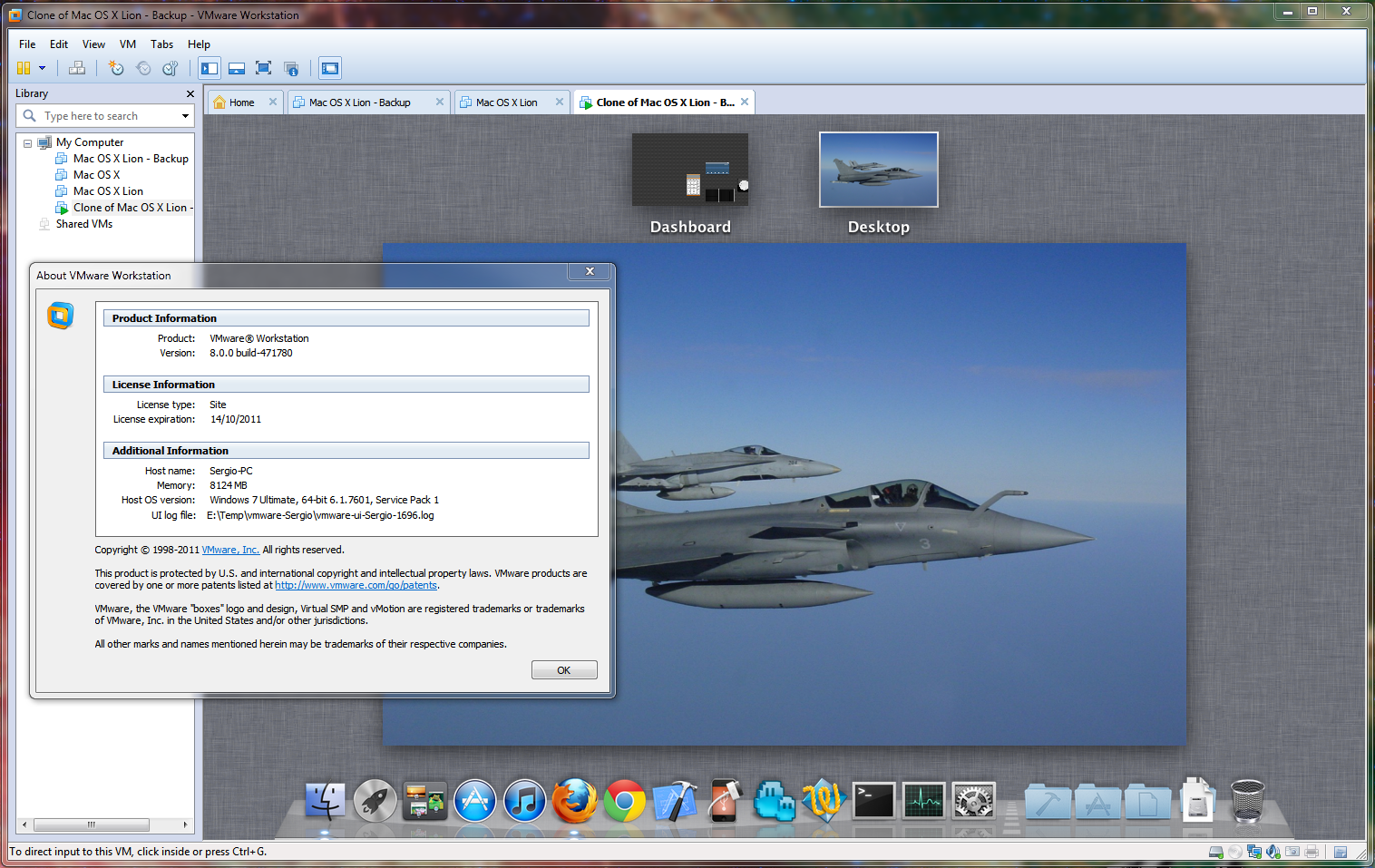1375x868 pixels.
Task: Revert the virtual machine to its snapshot
Action: click(142, 68)
